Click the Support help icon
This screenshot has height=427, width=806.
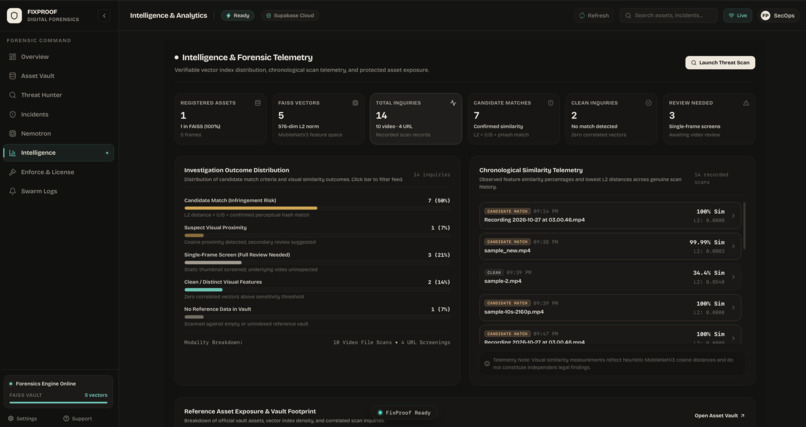[x=66, y=418]
